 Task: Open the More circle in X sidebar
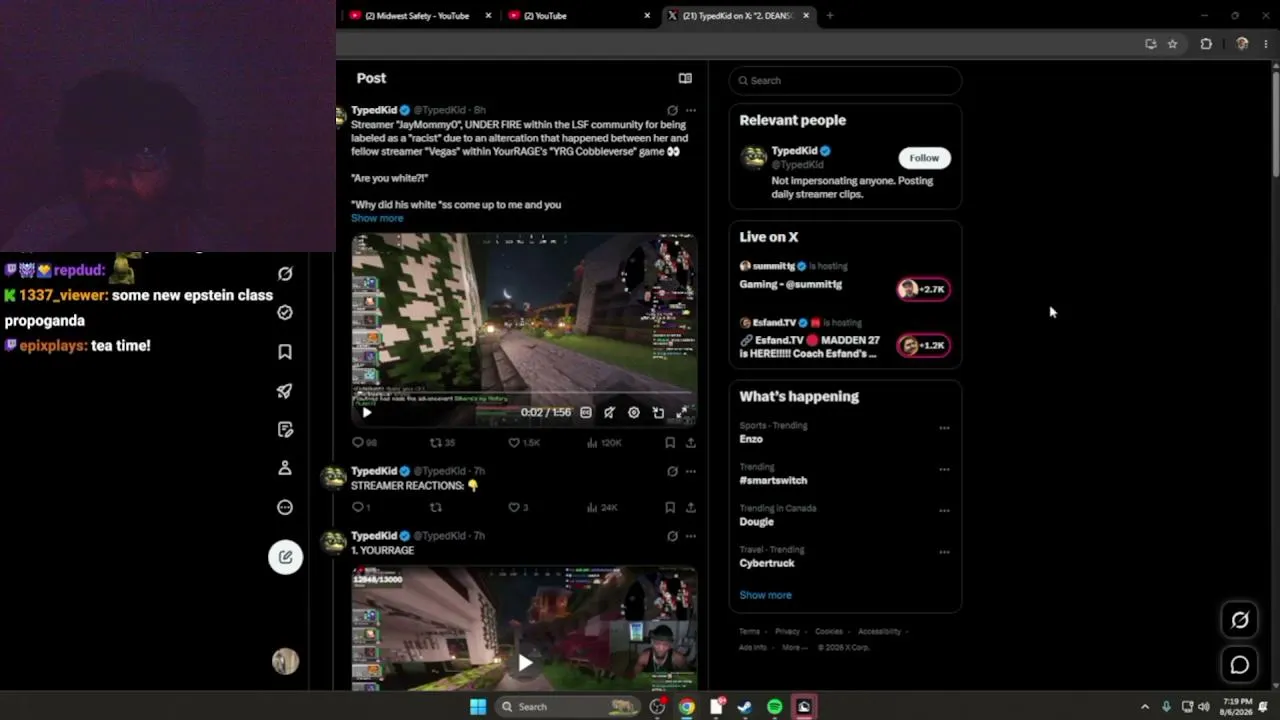point(285,507)
